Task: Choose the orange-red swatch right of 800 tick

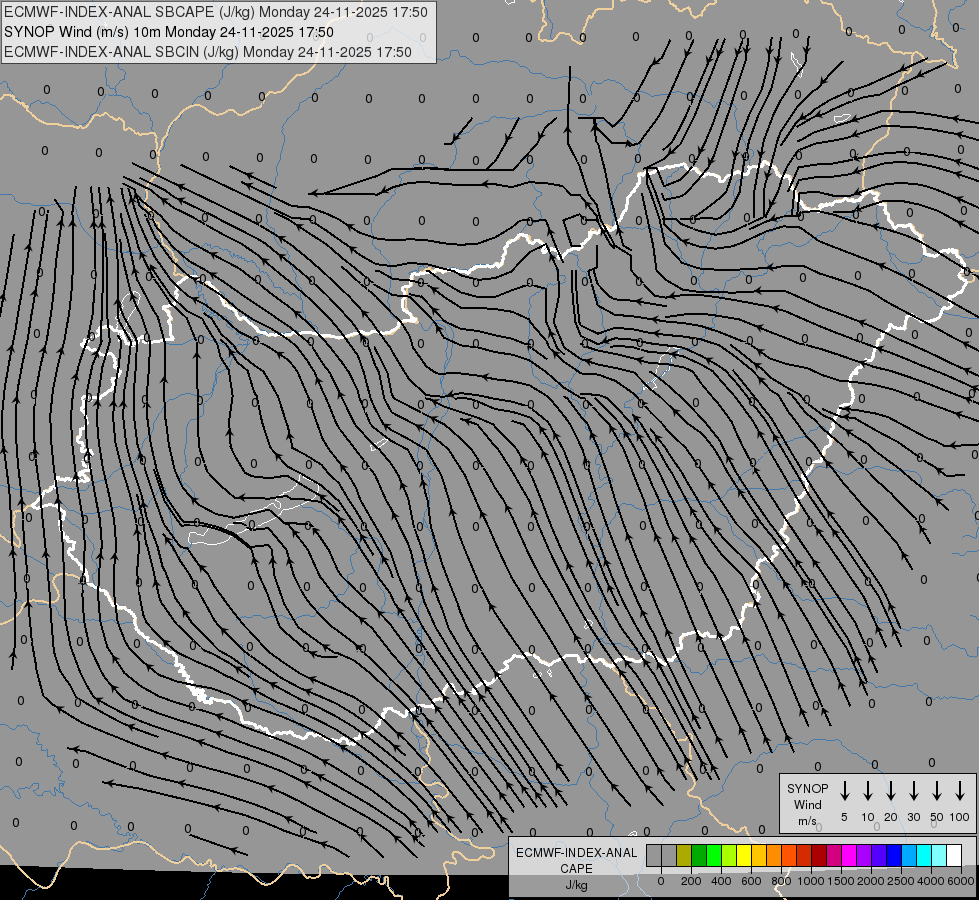Action: (790, 855)
